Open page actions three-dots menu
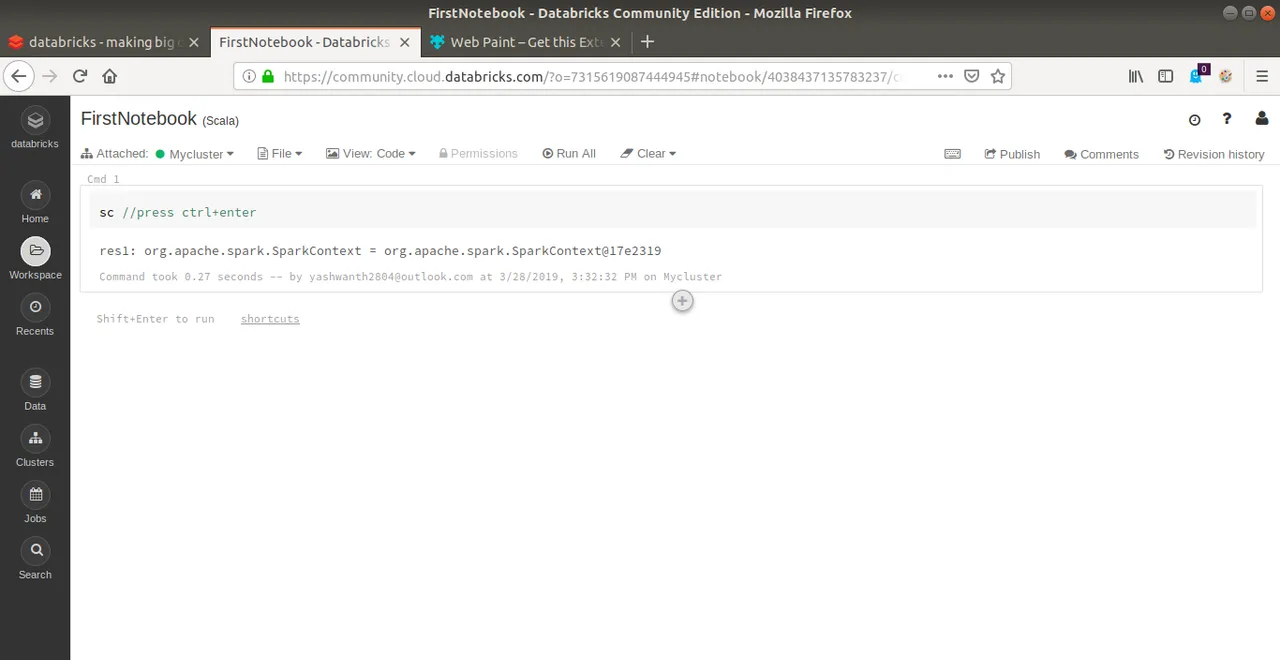Screen dimensions: 1280x660 click(x=945, y=76)
